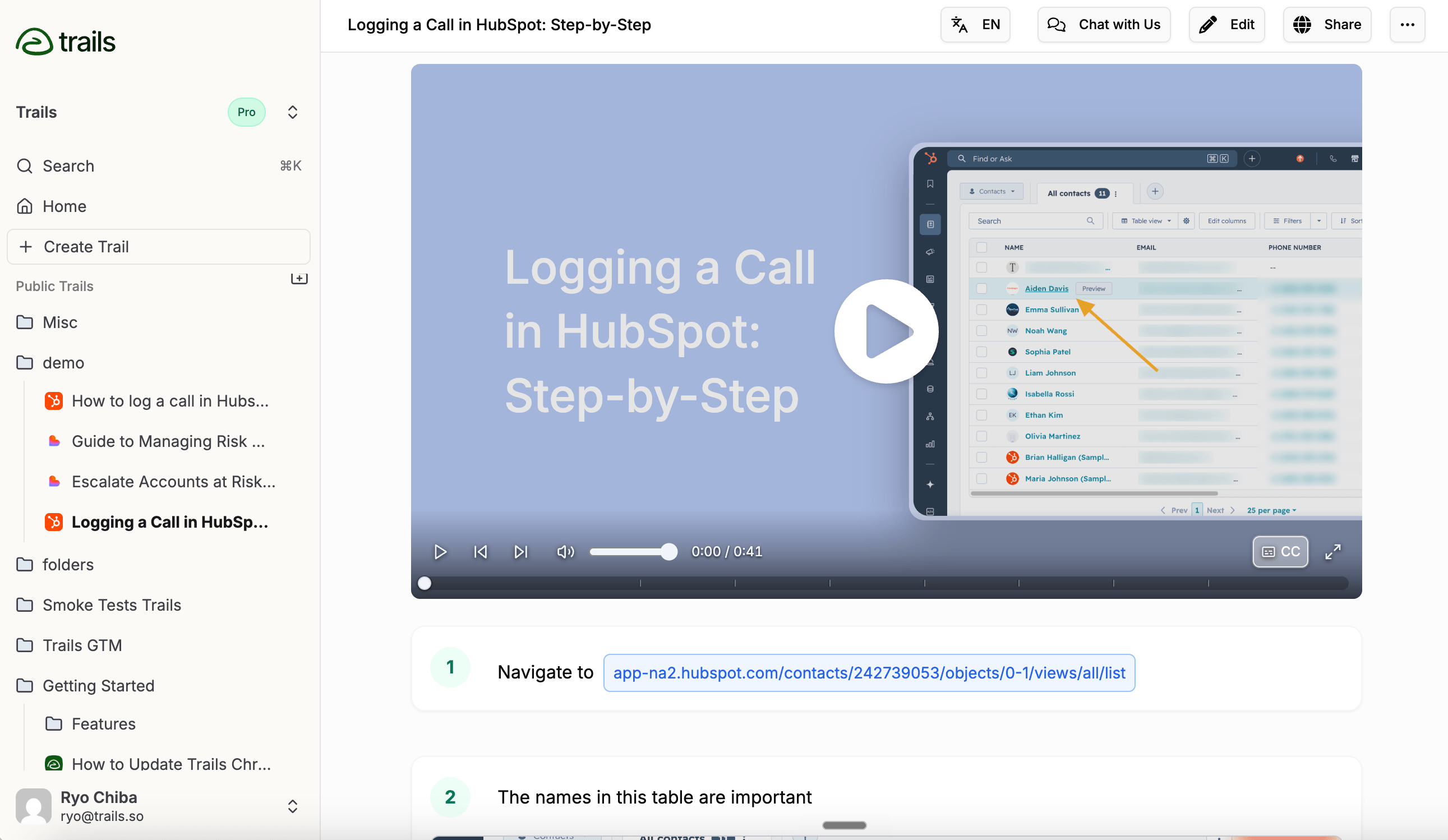Open Search in sidebar
The image size is (1448, 840).
(x=159, y=166)
